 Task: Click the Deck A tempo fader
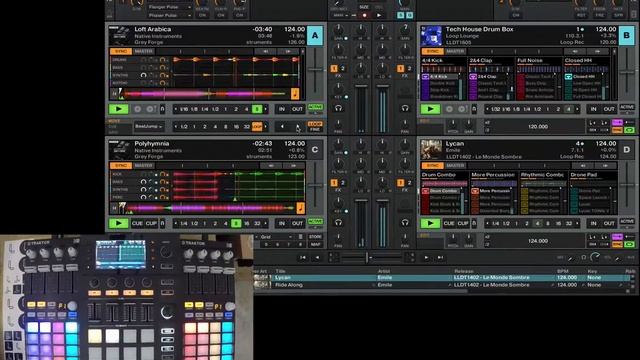click(x=315, y=69)
